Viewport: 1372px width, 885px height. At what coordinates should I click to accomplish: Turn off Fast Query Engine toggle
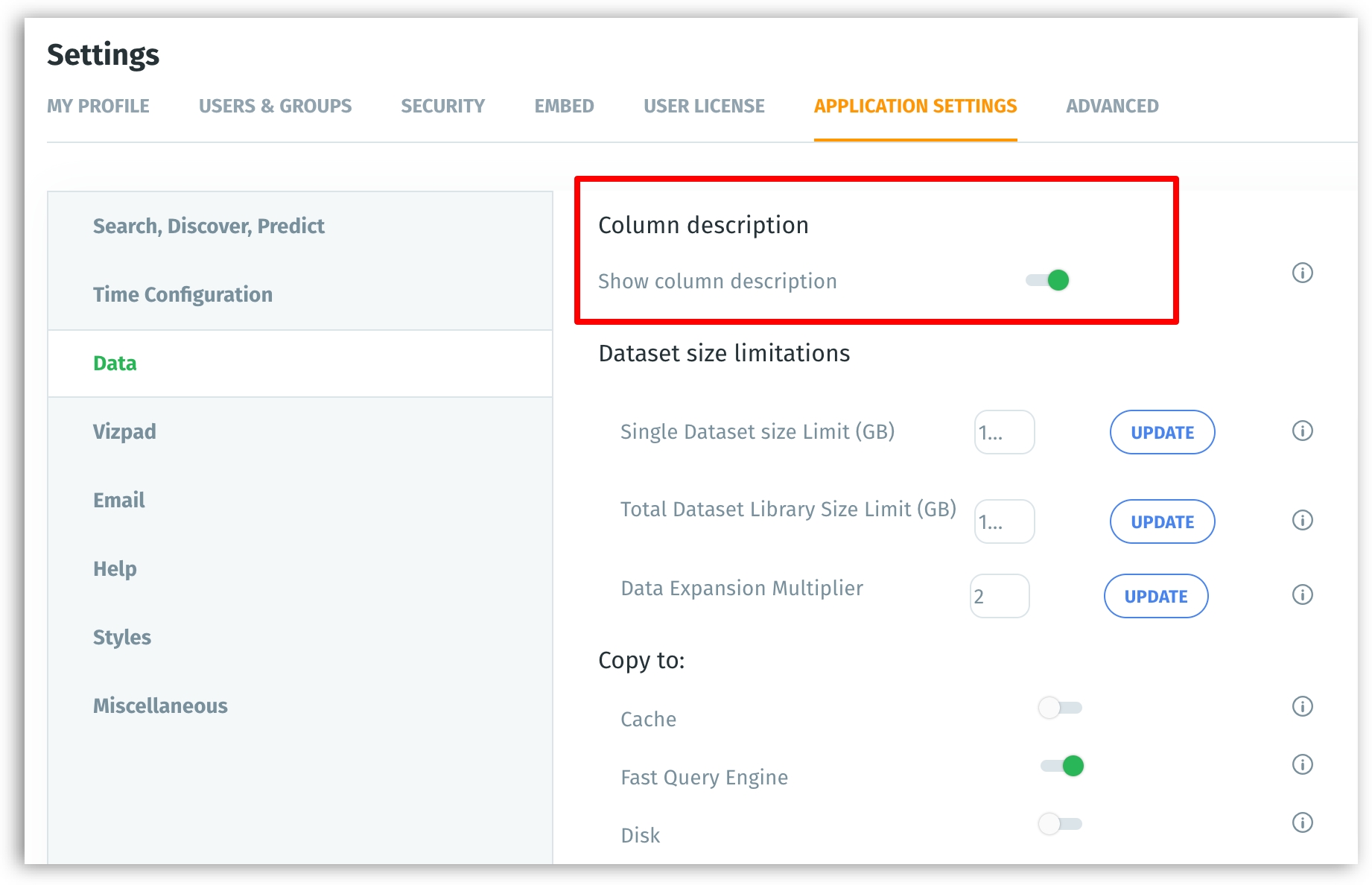click(x=1062, y=765)
